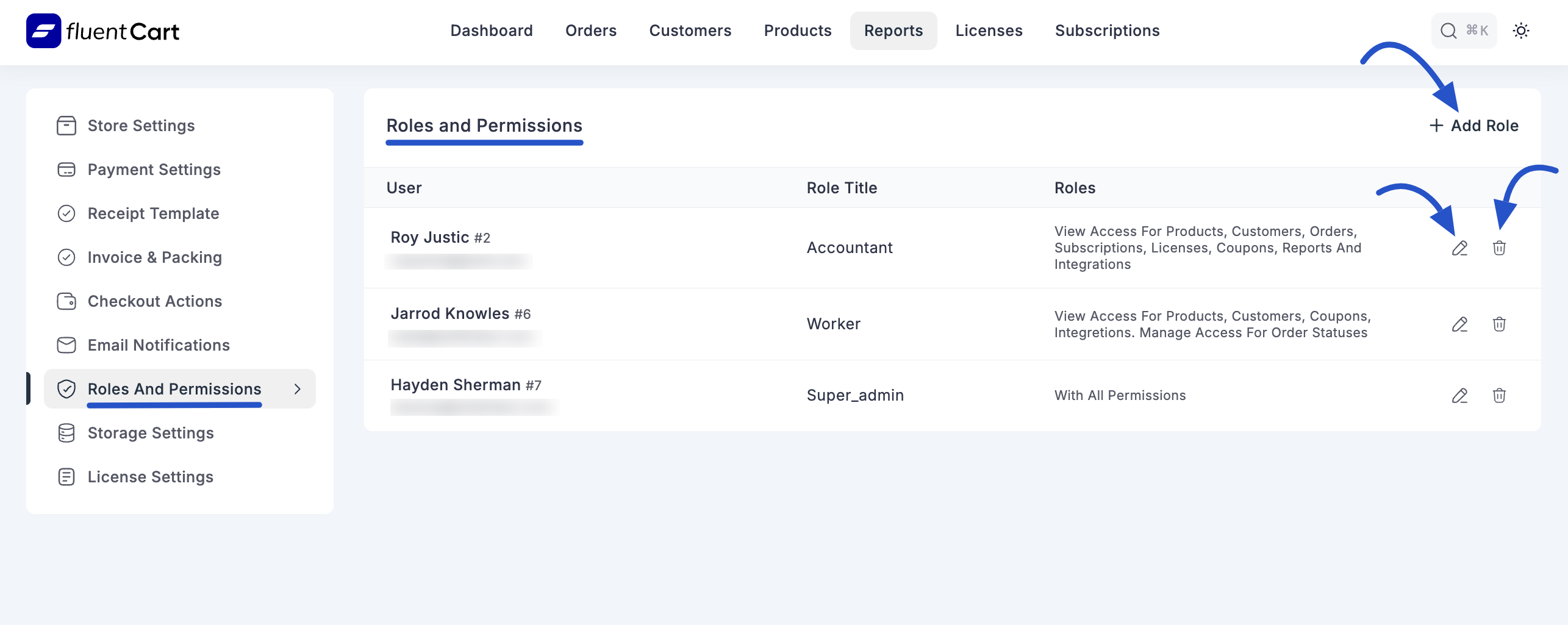This screenshot has width=1568, height=625.
Task: Open the Subscriptions section
Action: pyautogui.click(x=1107, y=30)
